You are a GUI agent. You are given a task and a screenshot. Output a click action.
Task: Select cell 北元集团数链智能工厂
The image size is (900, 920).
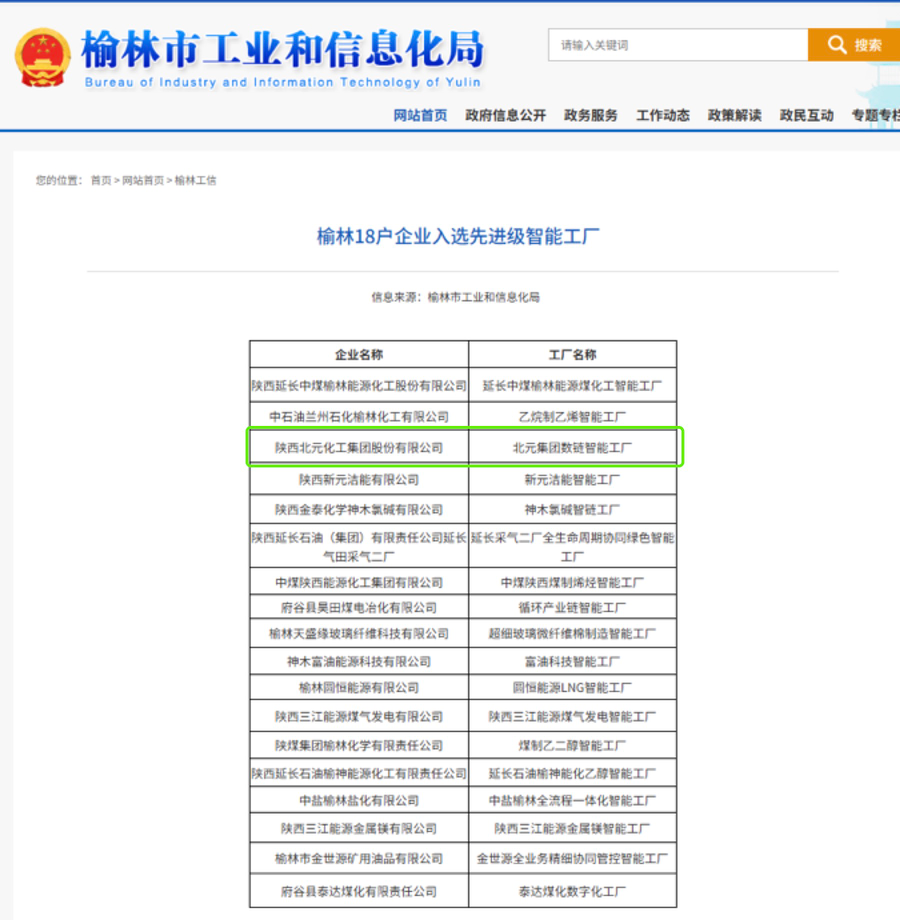pyautogui.click(x=573, y=448)
